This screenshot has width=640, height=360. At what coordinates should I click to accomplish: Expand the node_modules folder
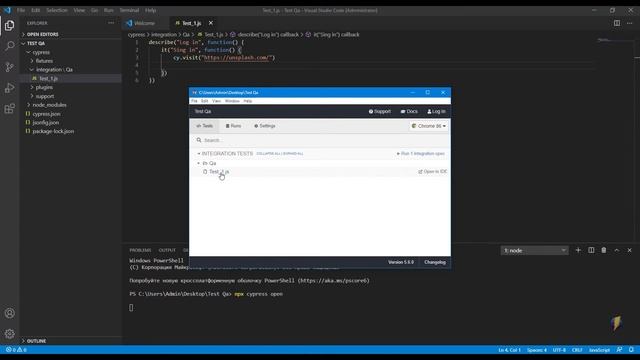click(x=49, y=105)
